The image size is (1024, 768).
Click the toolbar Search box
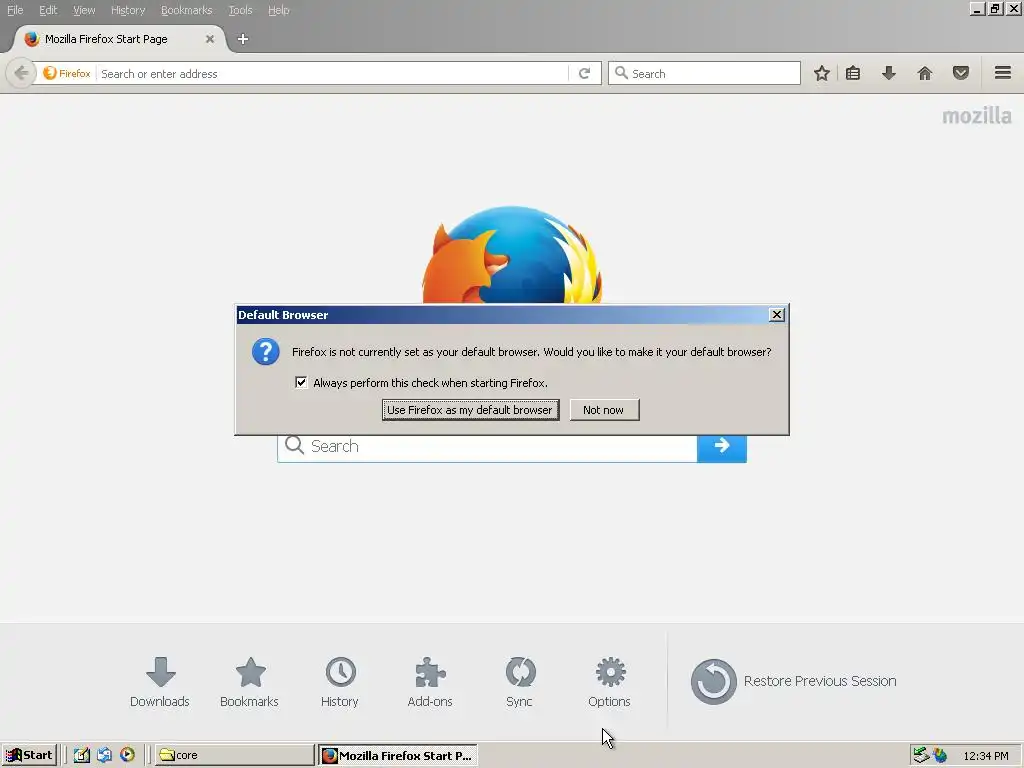704,73
